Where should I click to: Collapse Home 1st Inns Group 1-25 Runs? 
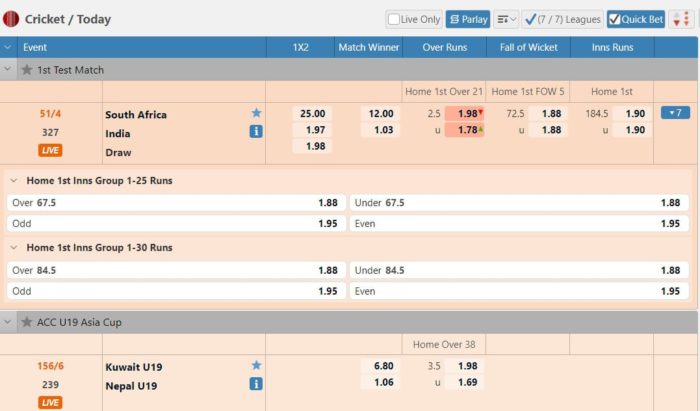click(x=14, y=181)
